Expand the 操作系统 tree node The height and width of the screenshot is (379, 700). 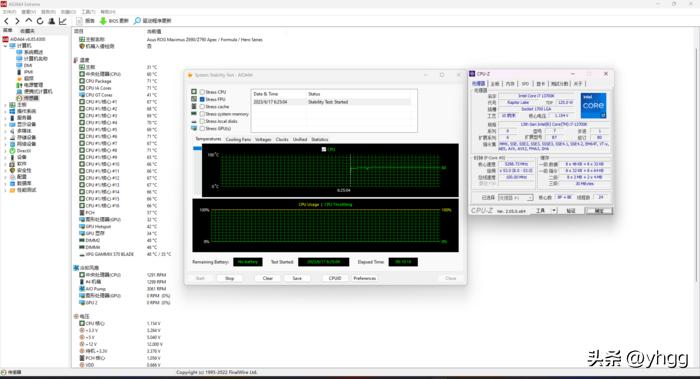click(x=5, y=112)
